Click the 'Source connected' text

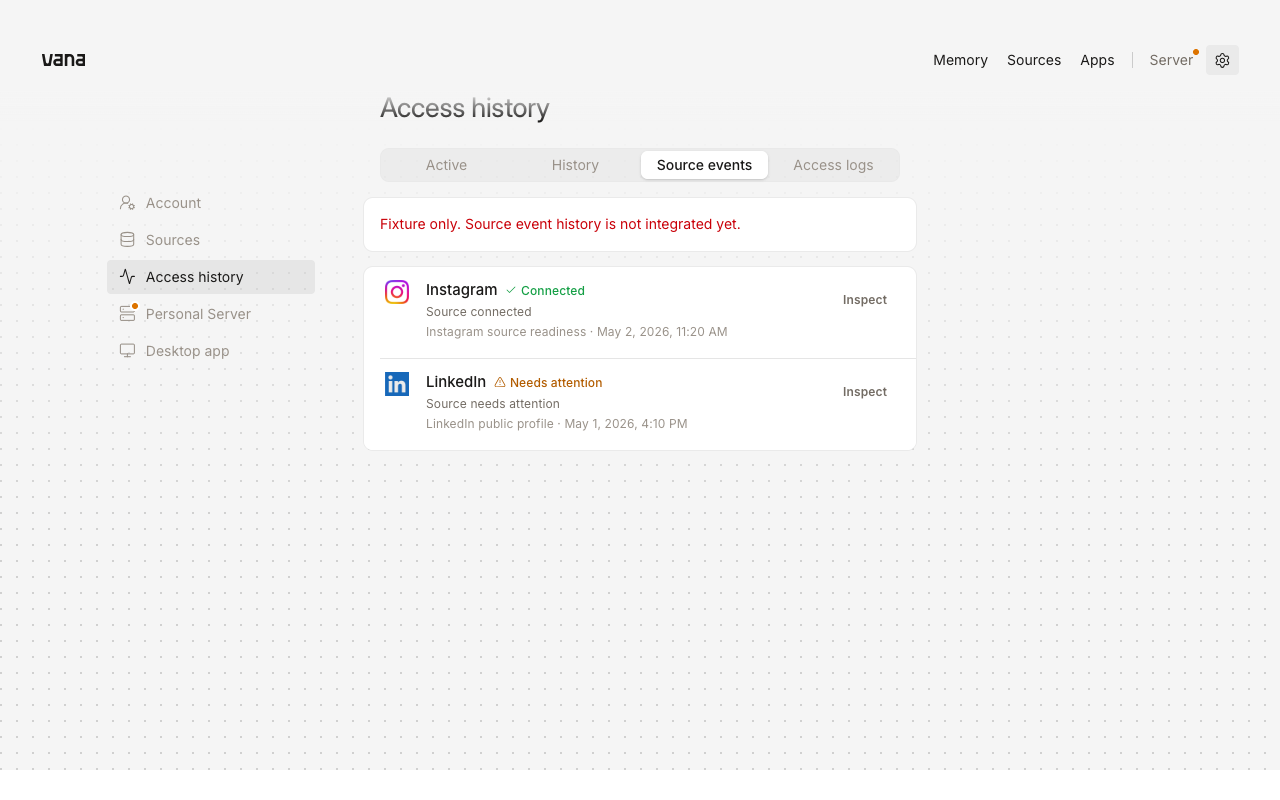pos(479,312)
